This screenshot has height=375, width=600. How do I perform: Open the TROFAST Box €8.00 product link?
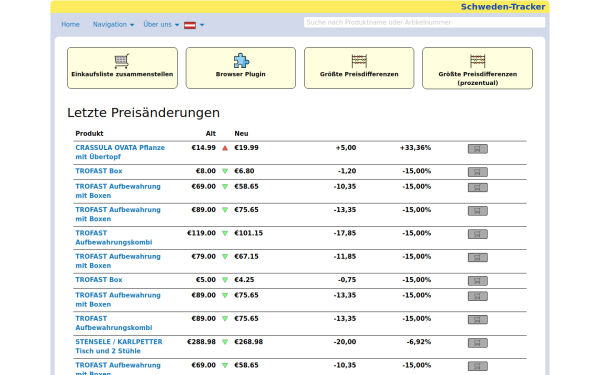pyautogui.click(x=99, y=171)
